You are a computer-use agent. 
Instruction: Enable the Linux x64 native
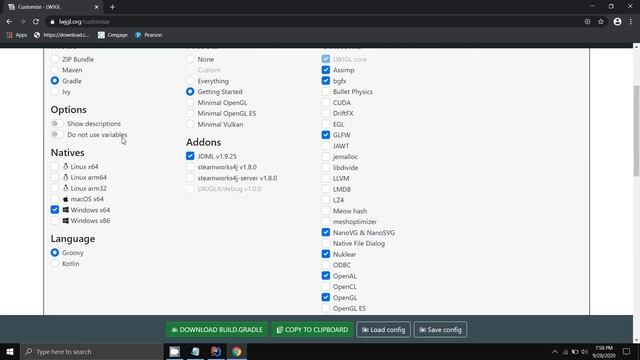[55, 167]
